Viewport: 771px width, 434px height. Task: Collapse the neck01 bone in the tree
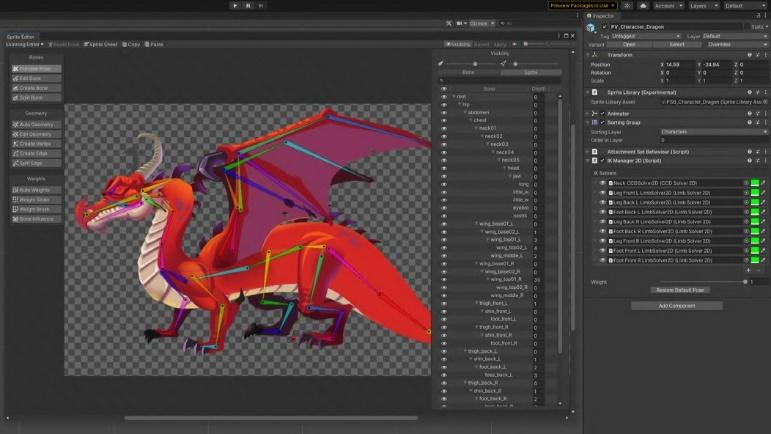pos(476,128)
